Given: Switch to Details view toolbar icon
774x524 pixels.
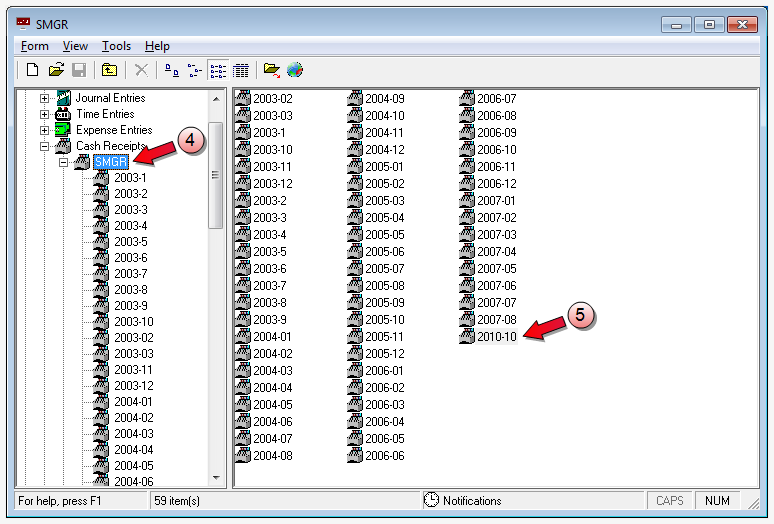Looking at the screenshot, I should tap(241, 70).
